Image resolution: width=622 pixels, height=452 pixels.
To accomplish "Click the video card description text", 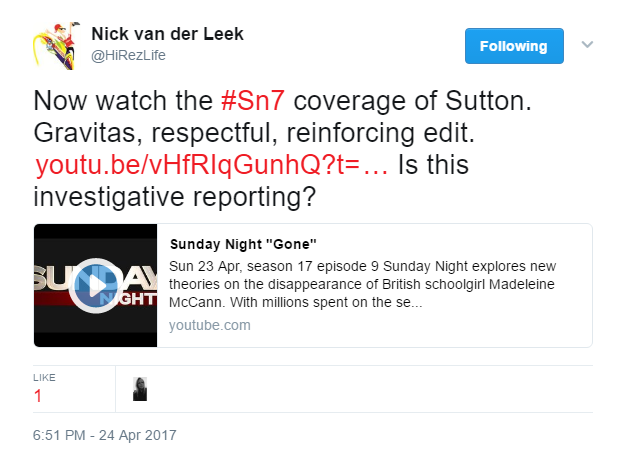I will [362, 284].
